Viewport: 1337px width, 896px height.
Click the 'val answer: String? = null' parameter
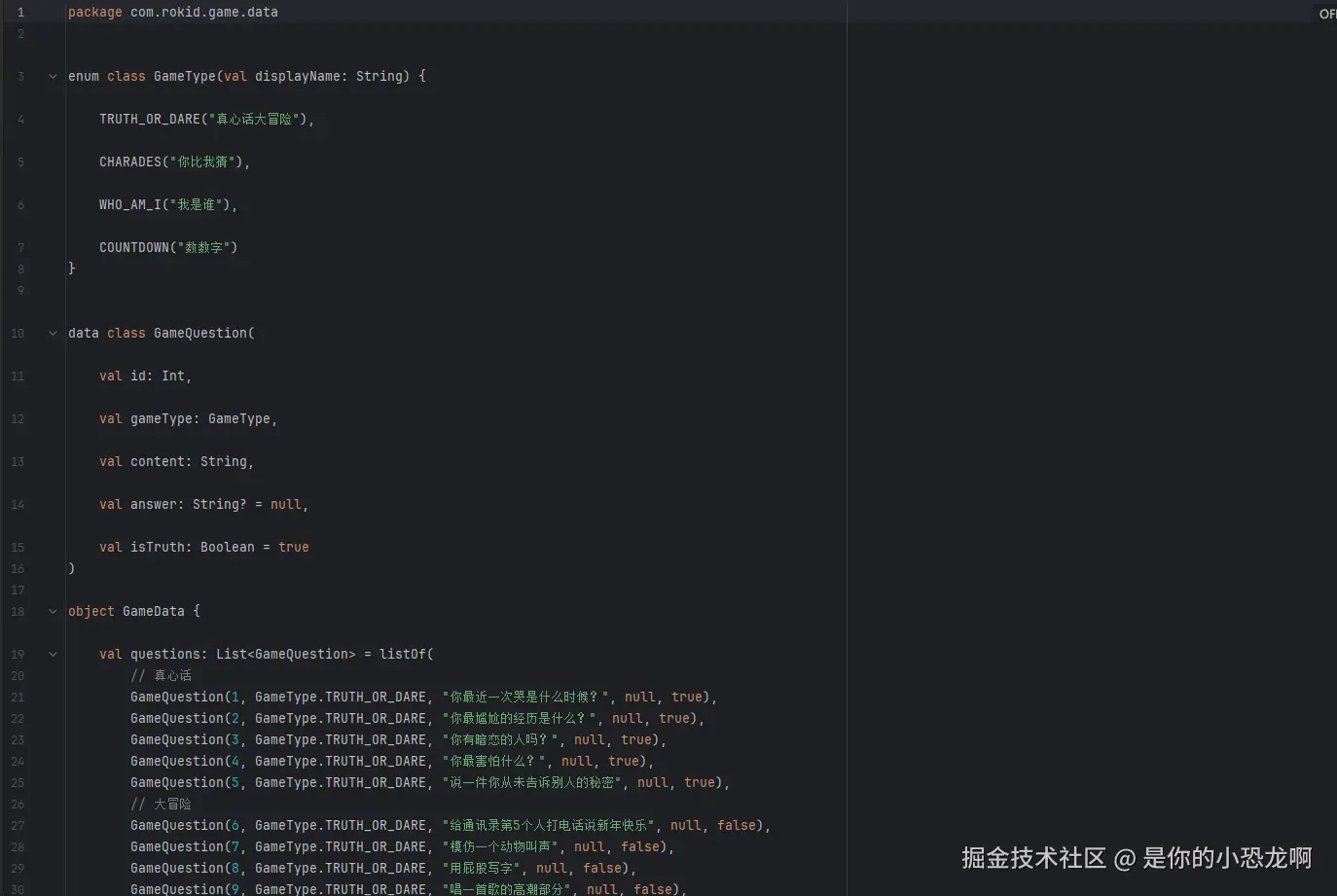203,504
